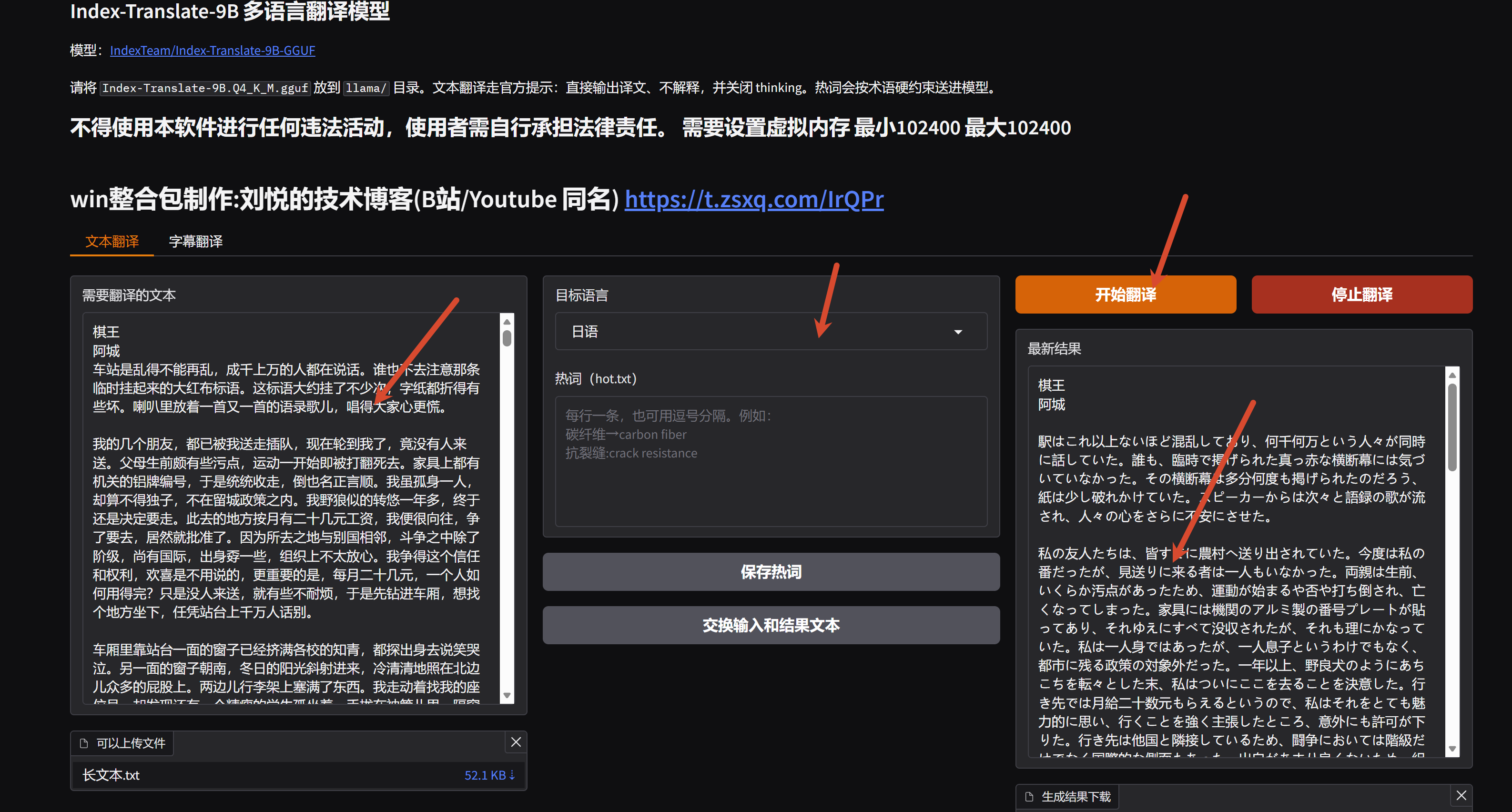Click the 长文本.txt file name
Screen dimensions: 1512x812
[111, 775]
